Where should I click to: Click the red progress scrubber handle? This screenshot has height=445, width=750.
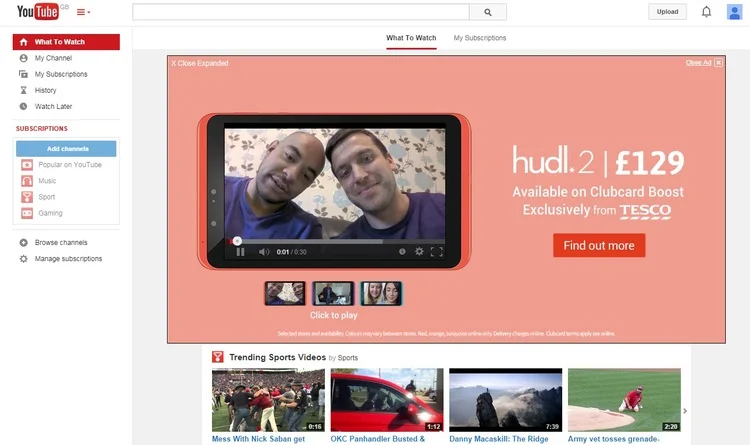tap(237, 241)
